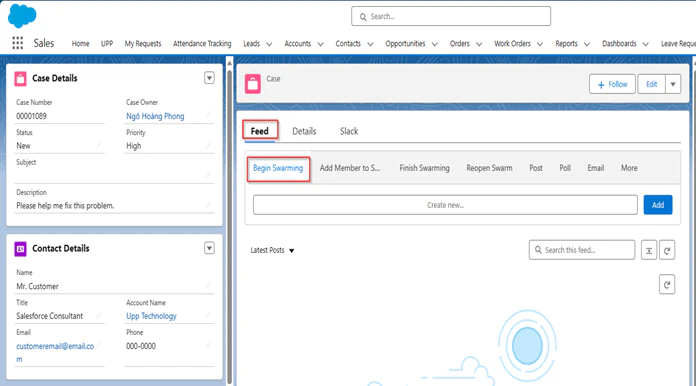Select the Begin Swarming action

(x=278, y=168)
